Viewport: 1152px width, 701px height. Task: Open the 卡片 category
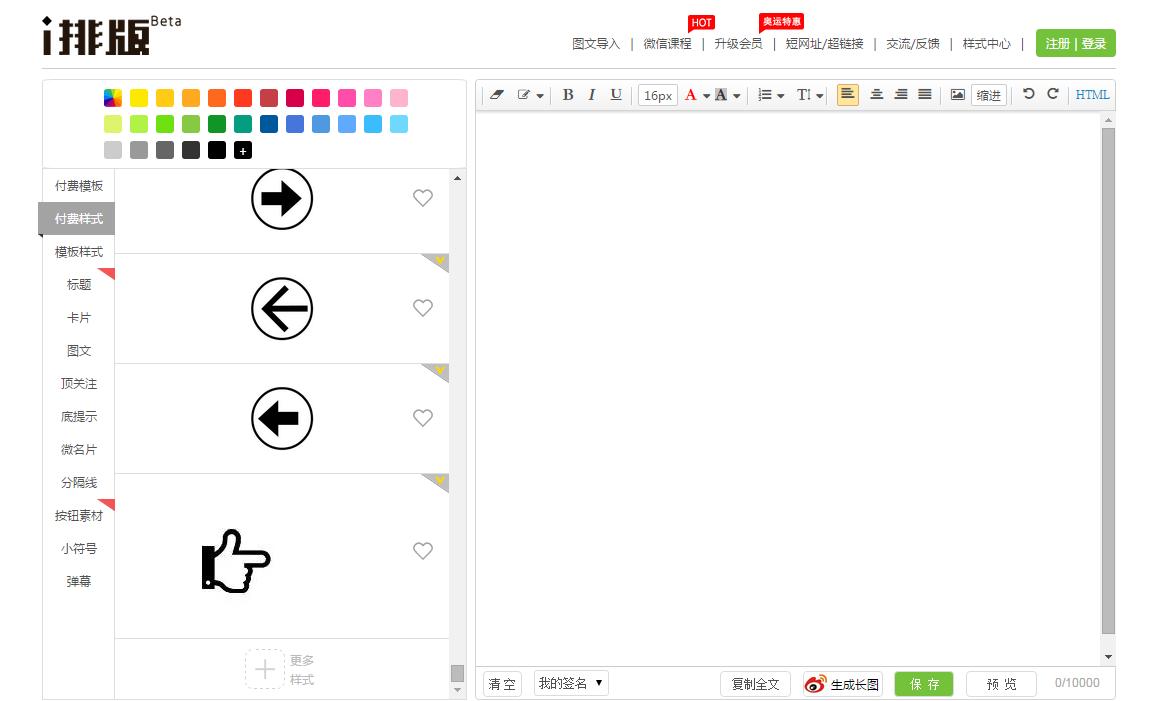pos(79,317)
